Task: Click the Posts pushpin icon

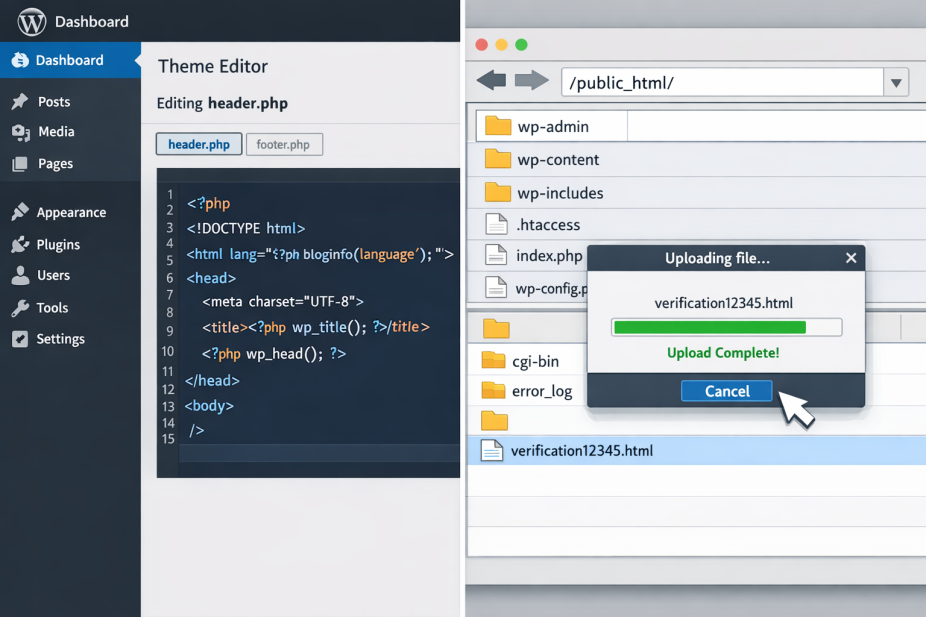Action: 19,102
